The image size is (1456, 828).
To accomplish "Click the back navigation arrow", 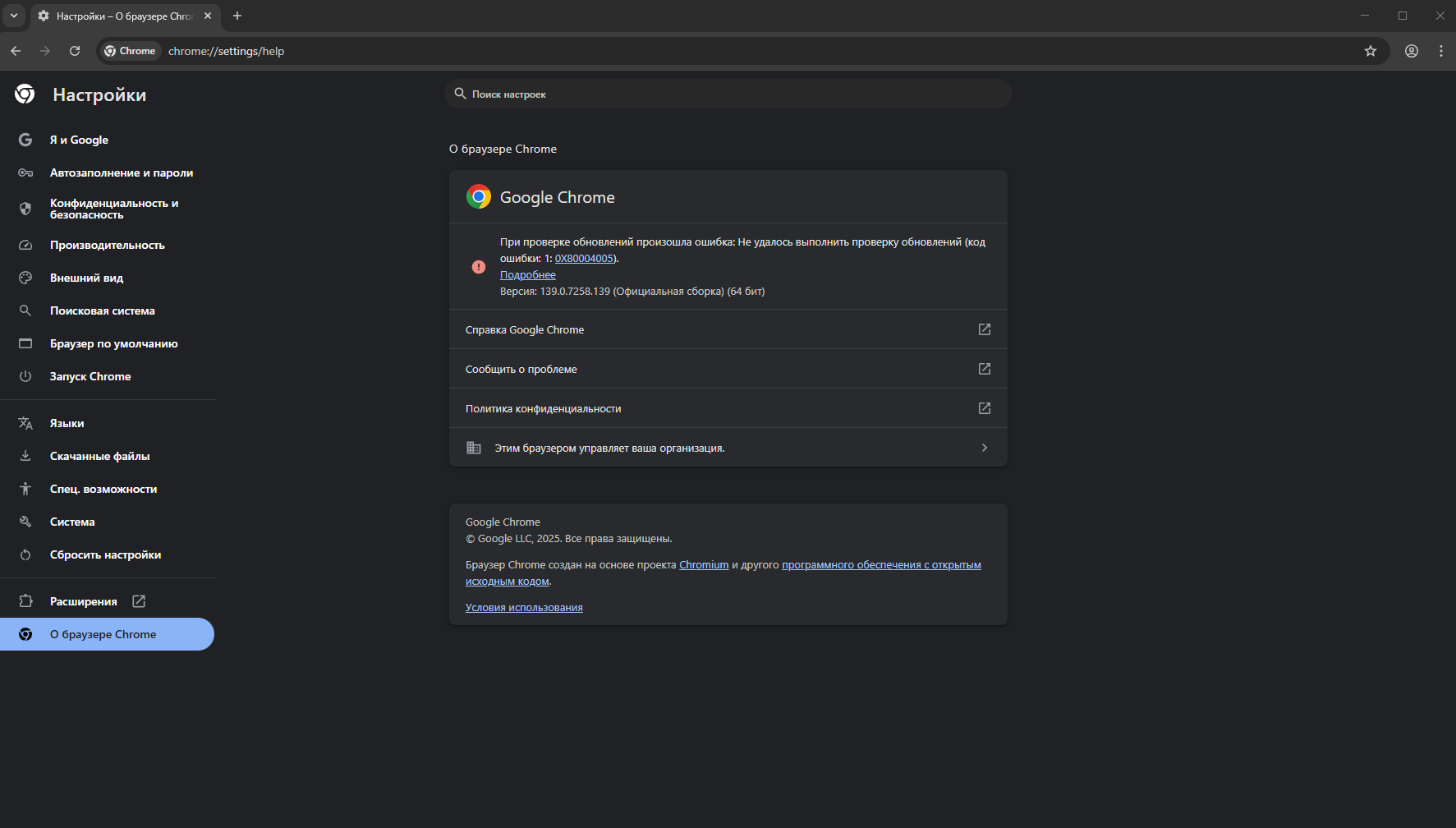I will pyautogui.click(x=16, y=51).
